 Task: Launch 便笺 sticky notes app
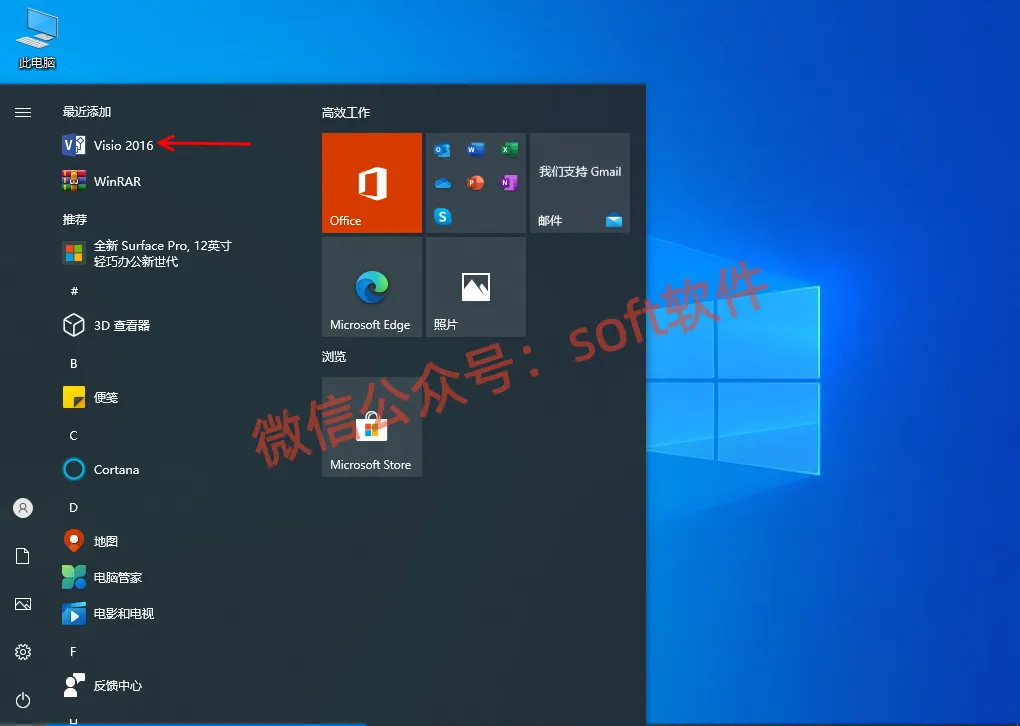point(90,397)
